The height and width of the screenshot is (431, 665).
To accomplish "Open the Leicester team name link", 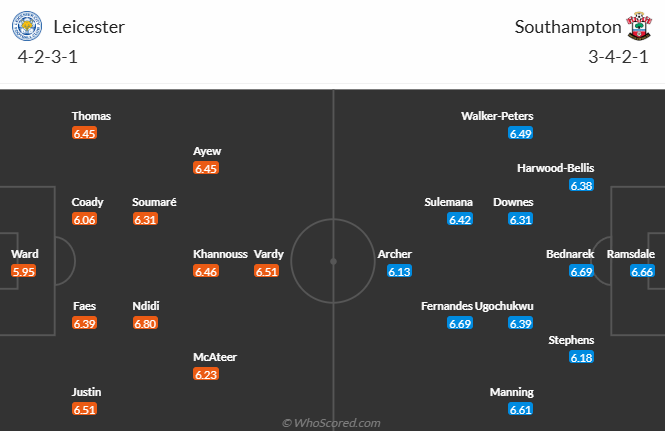I will pos(89,27).
